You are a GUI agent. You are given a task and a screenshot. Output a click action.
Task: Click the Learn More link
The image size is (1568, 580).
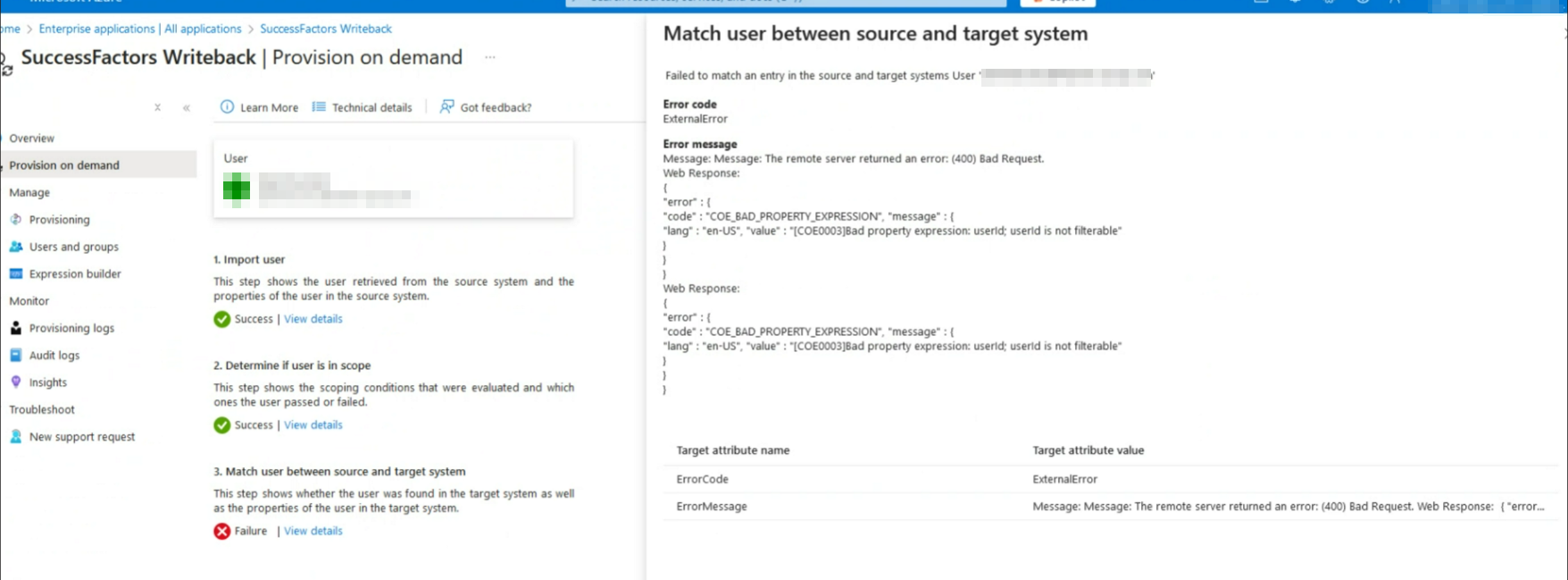(269, 107)
